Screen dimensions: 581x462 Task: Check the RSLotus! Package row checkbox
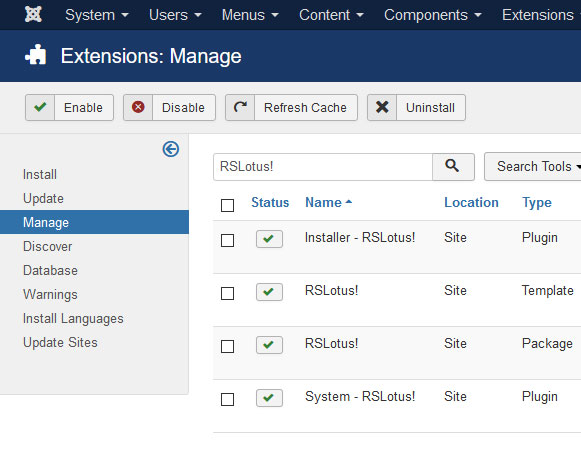click(228, 346)
